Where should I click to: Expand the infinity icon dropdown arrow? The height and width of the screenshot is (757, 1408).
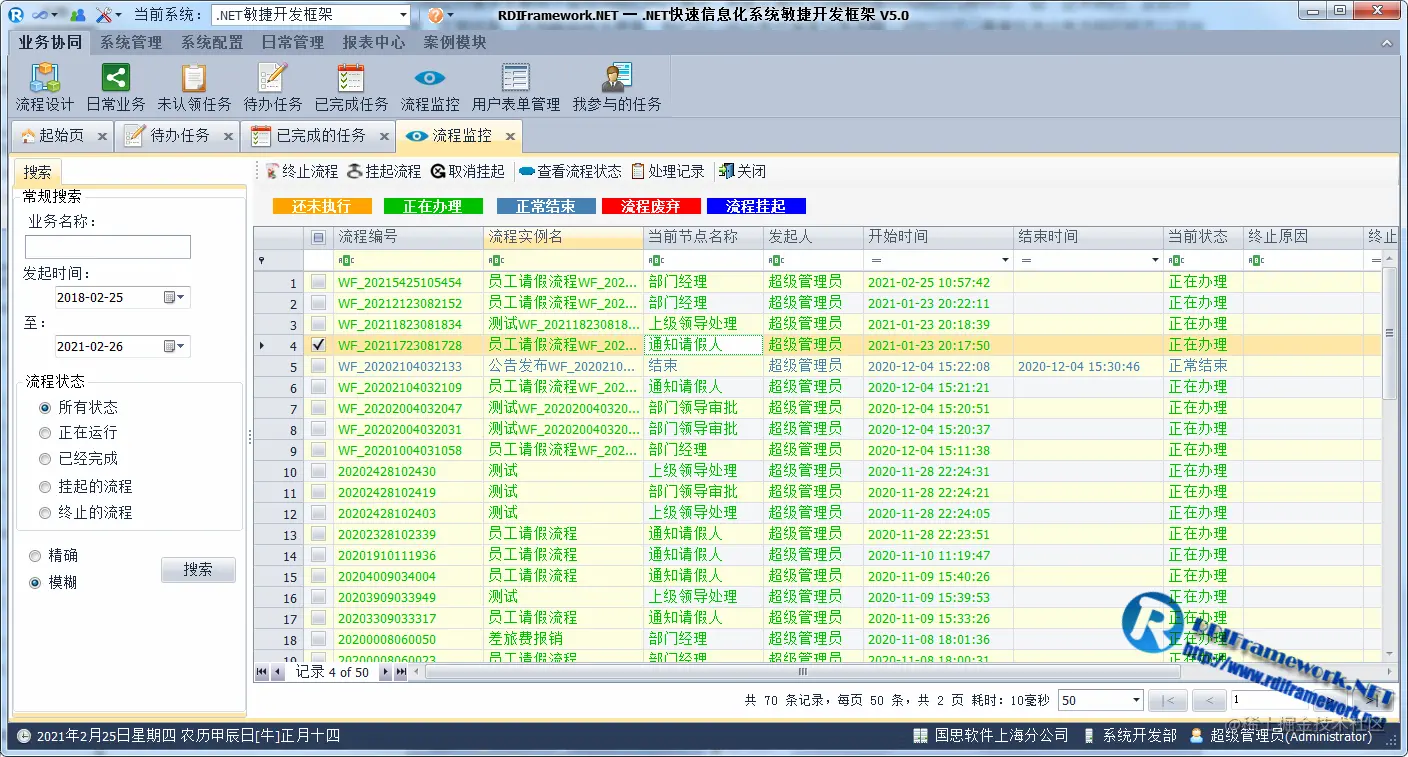pyautogui.click(x=56, y=15)
